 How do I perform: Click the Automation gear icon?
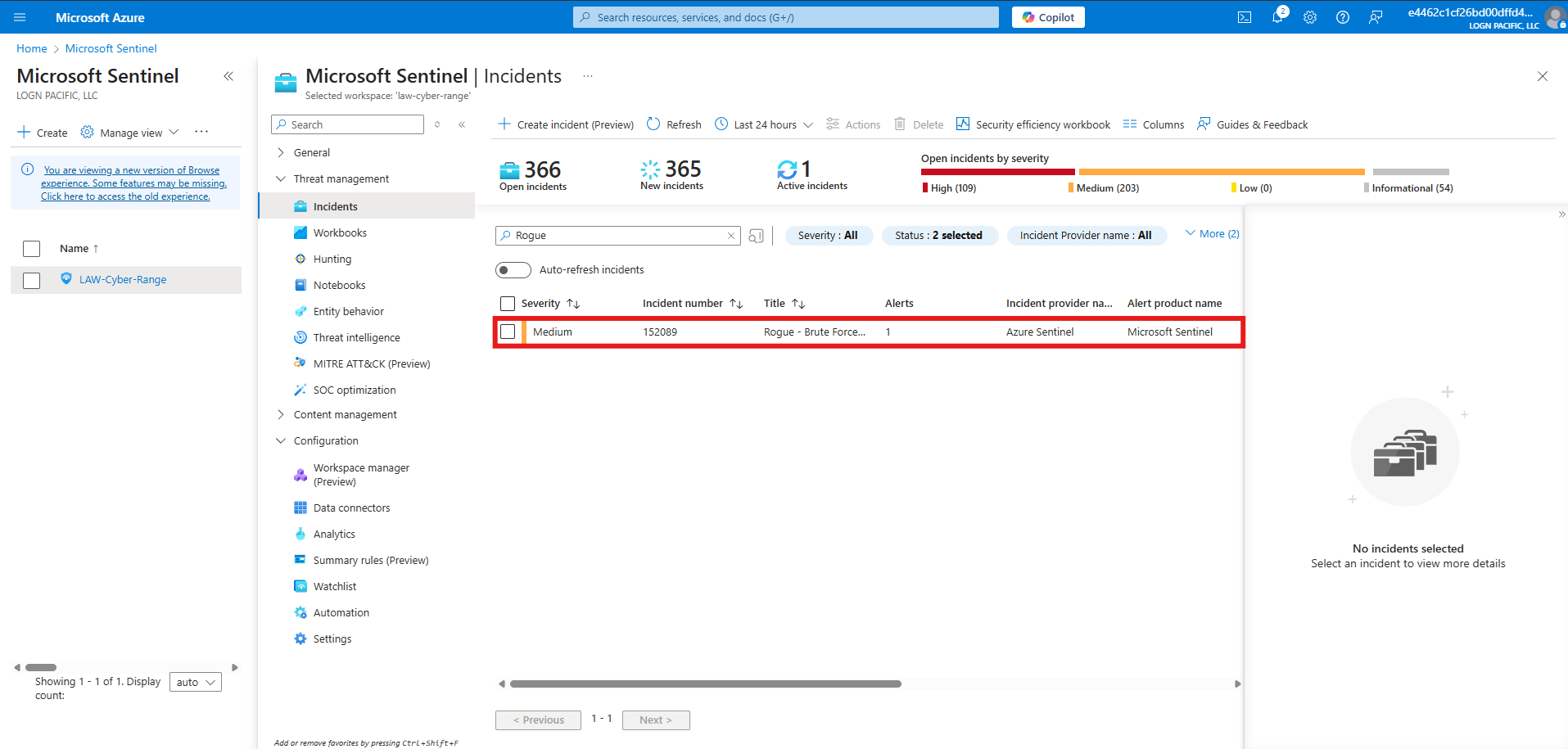300,612
